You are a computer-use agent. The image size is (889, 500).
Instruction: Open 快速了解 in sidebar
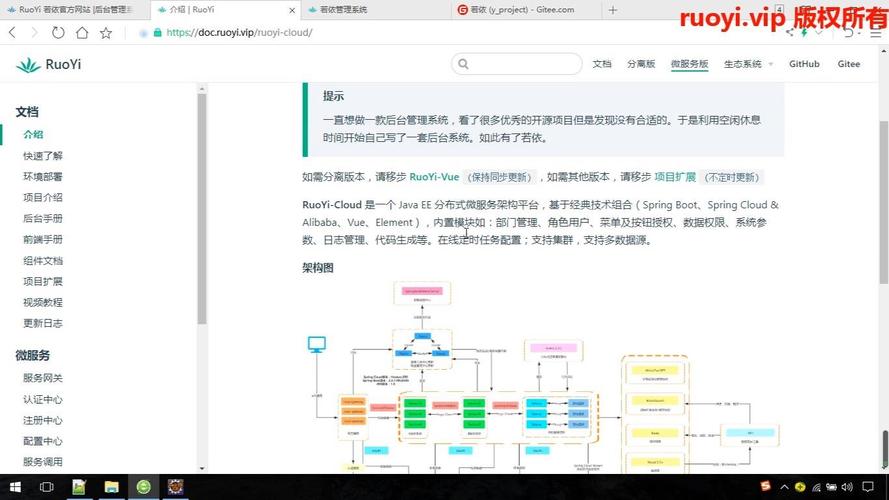(43, 155)
